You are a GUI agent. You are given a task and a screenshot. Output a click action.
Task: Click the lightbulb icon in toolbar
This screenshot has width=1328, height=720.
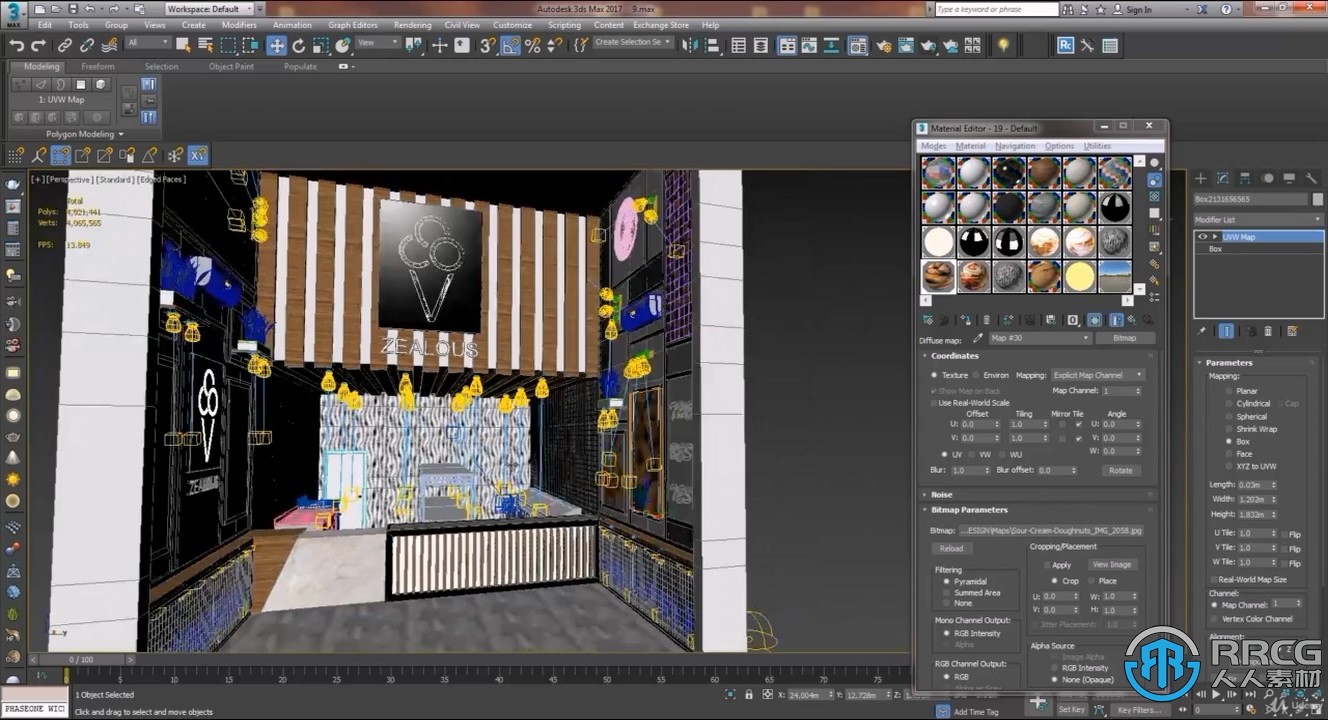(x=1002, y=45)
